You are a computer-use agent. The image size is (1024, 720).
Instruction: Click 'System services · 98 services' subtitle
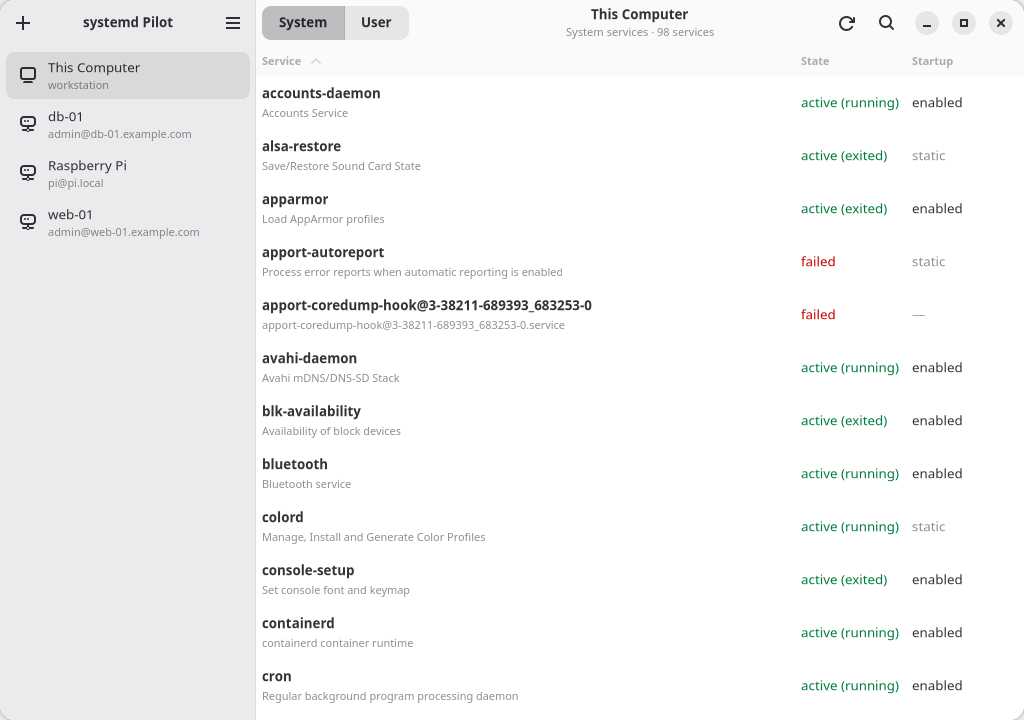coord(639,32)
